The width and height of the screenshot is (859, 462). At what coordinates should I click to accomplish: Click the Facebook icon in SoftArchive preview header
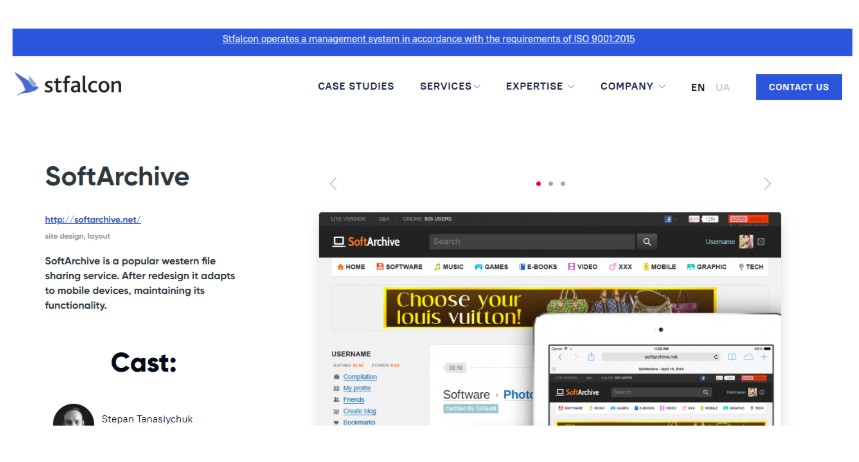(x=668, y=218)
